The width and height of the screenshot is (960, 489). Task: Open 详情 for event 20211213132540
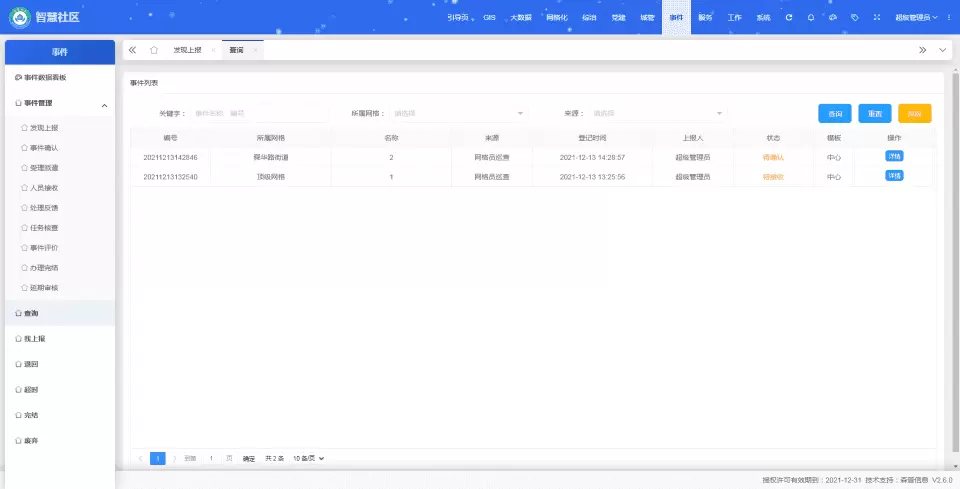click(x=894, y=176)
